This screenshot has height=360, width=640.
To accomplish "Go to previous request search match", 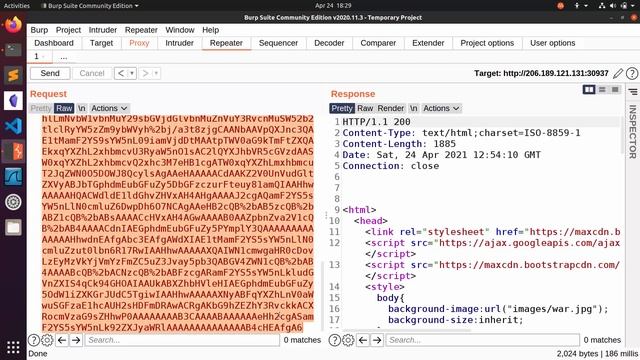I will [x=62, y=340].
